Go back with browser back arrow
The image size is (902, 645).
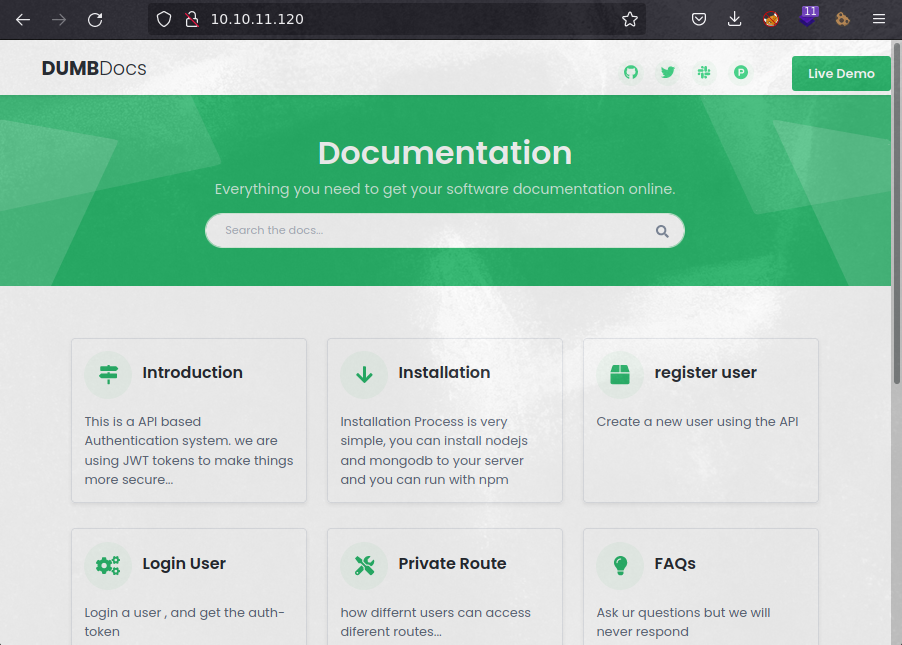pos(23,20)
